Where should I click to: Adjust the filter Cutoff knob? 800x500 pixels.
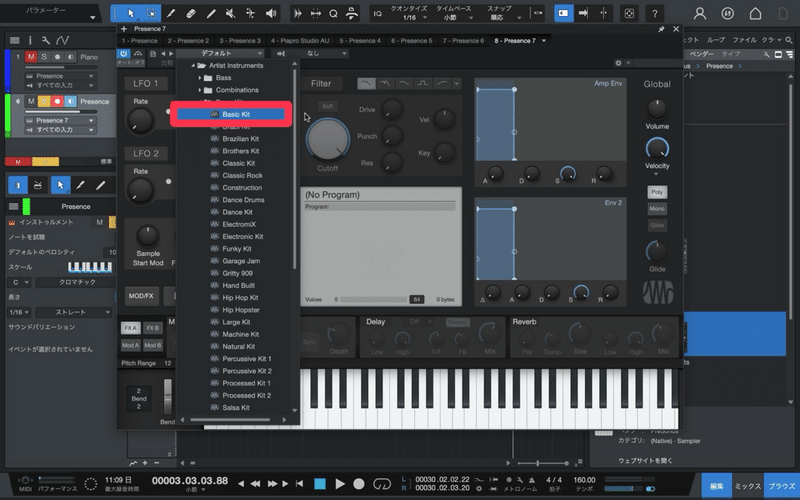tap(328, 140)
